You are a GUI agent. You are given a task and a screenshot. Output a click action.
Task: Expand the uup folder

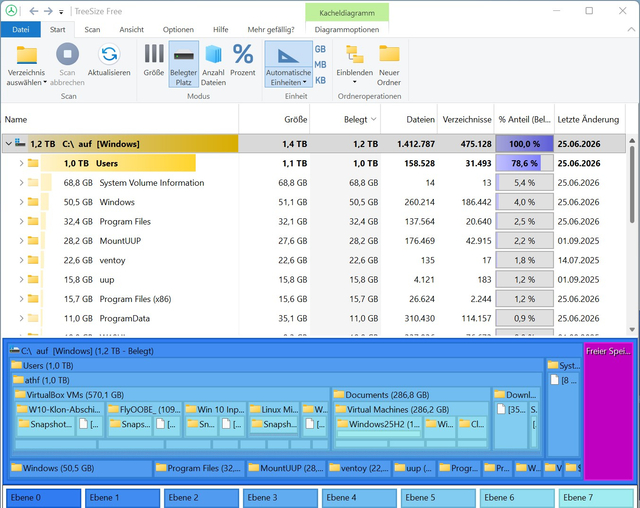[21, 280]
